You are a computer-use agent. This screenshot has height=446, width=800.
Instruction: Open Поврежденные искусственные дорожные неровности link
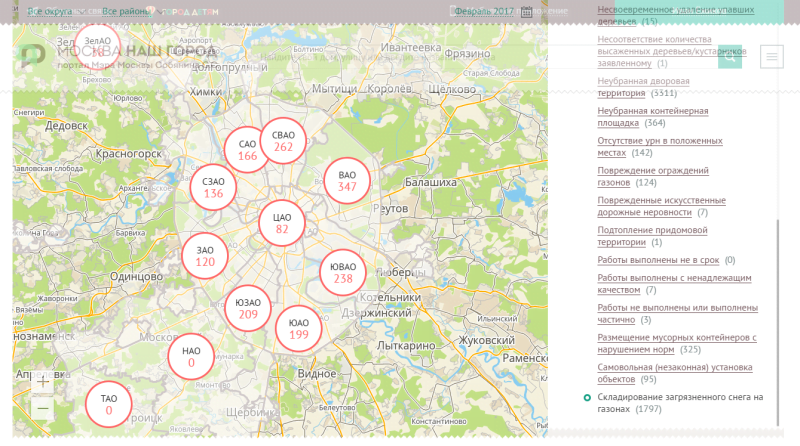(x=661, y=206)
